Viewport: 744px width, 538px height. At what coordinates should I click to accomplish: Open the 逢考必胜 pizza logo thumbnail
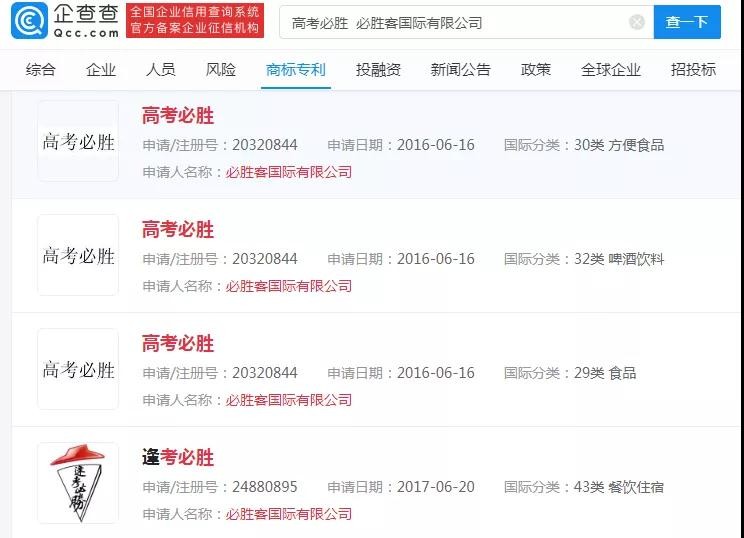pos(78,482)
